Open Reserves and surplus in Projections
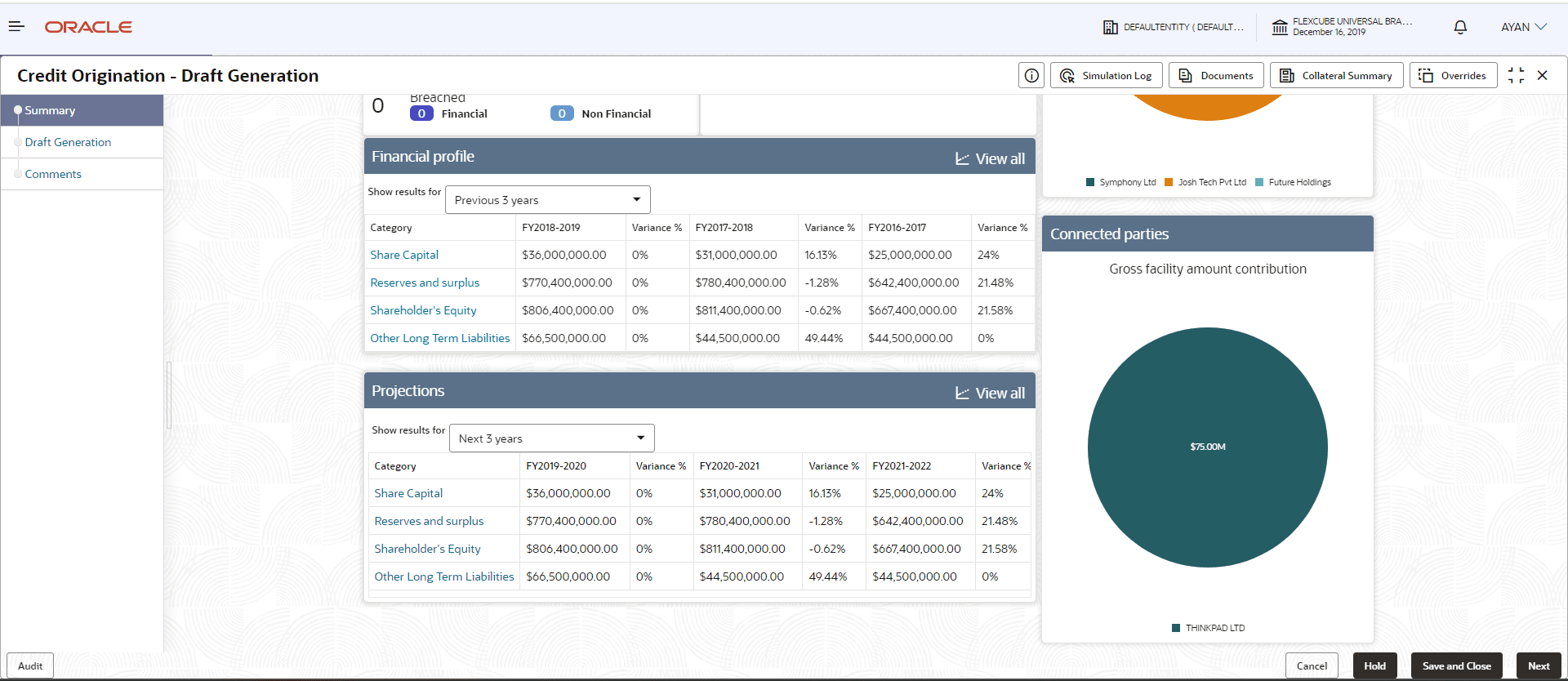Viewport: 1568px width, 681px height. click(429, 521)
